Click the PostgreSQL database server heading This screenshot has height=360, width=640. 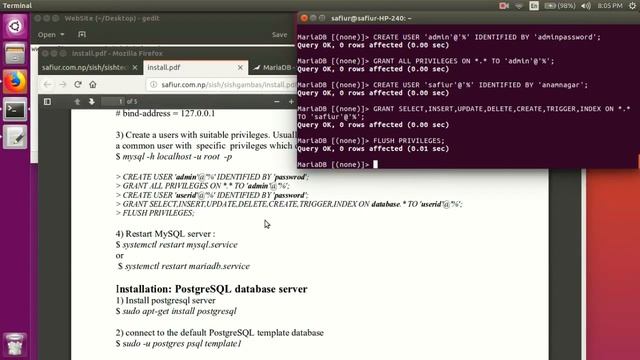[x=211, y=289]
